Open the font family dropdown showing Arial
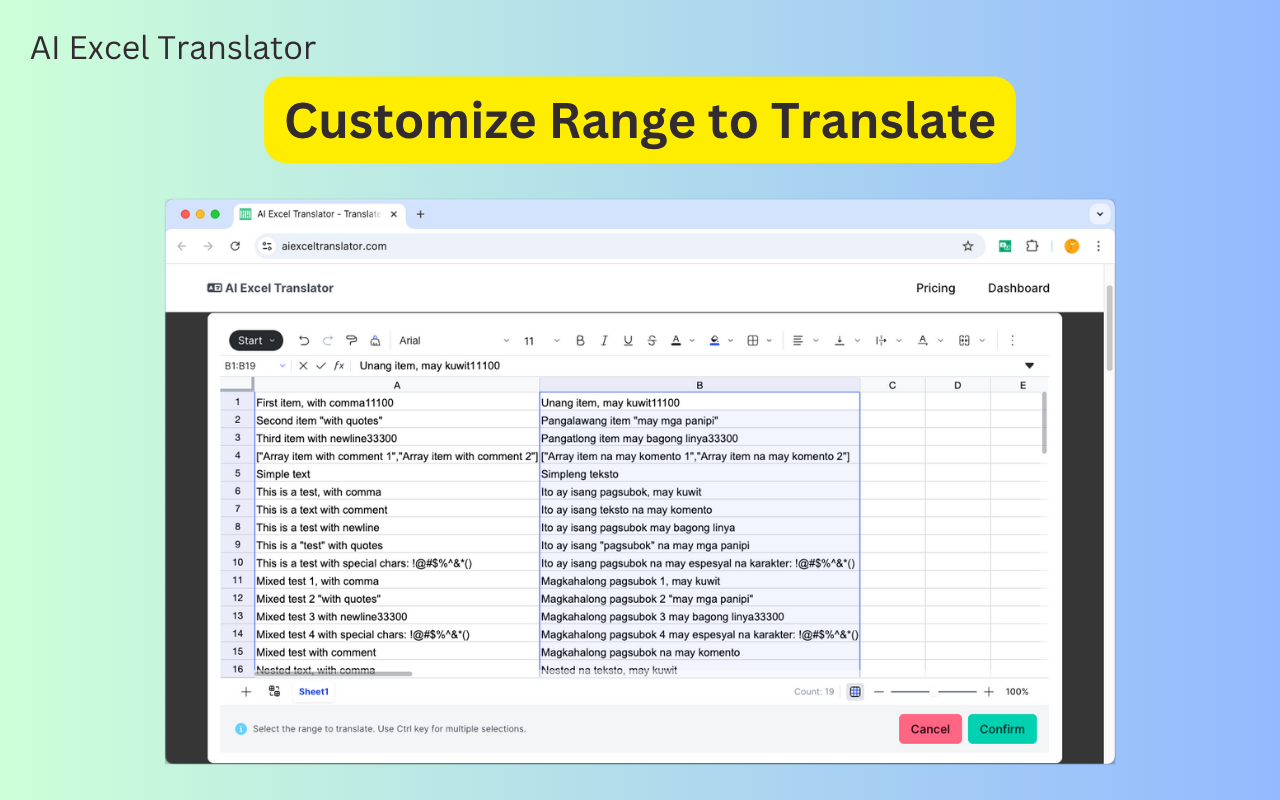Image resolution: width=1280 pixels, height=800 pixels. (x=450, y=340)
